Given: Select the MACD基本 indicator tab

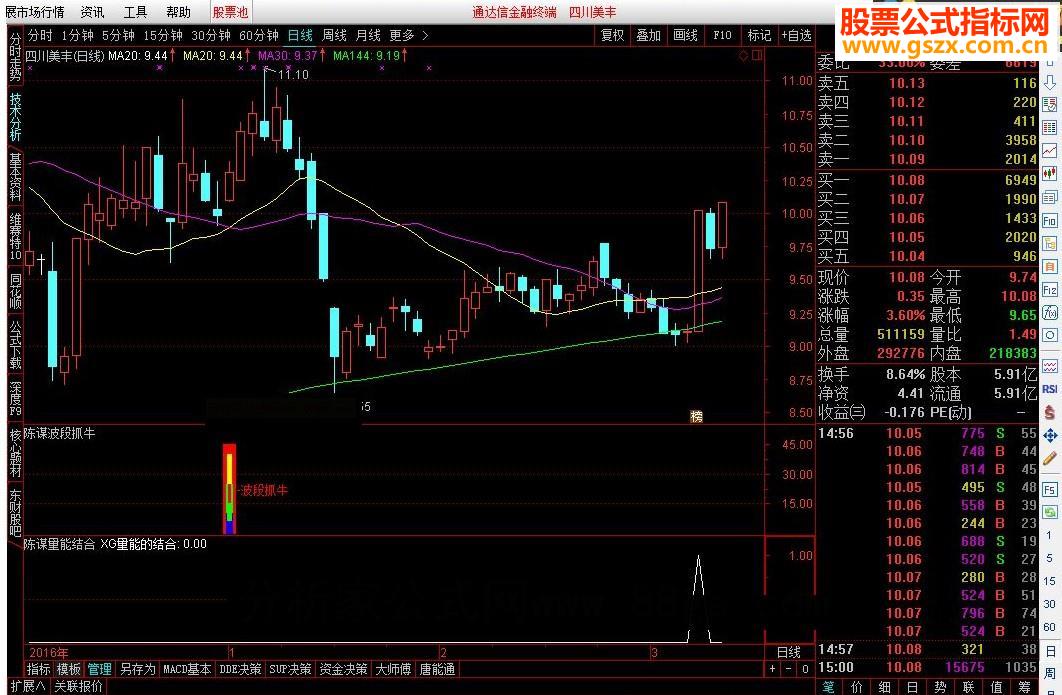Looking at the screenshot, I should pos(187,669).
